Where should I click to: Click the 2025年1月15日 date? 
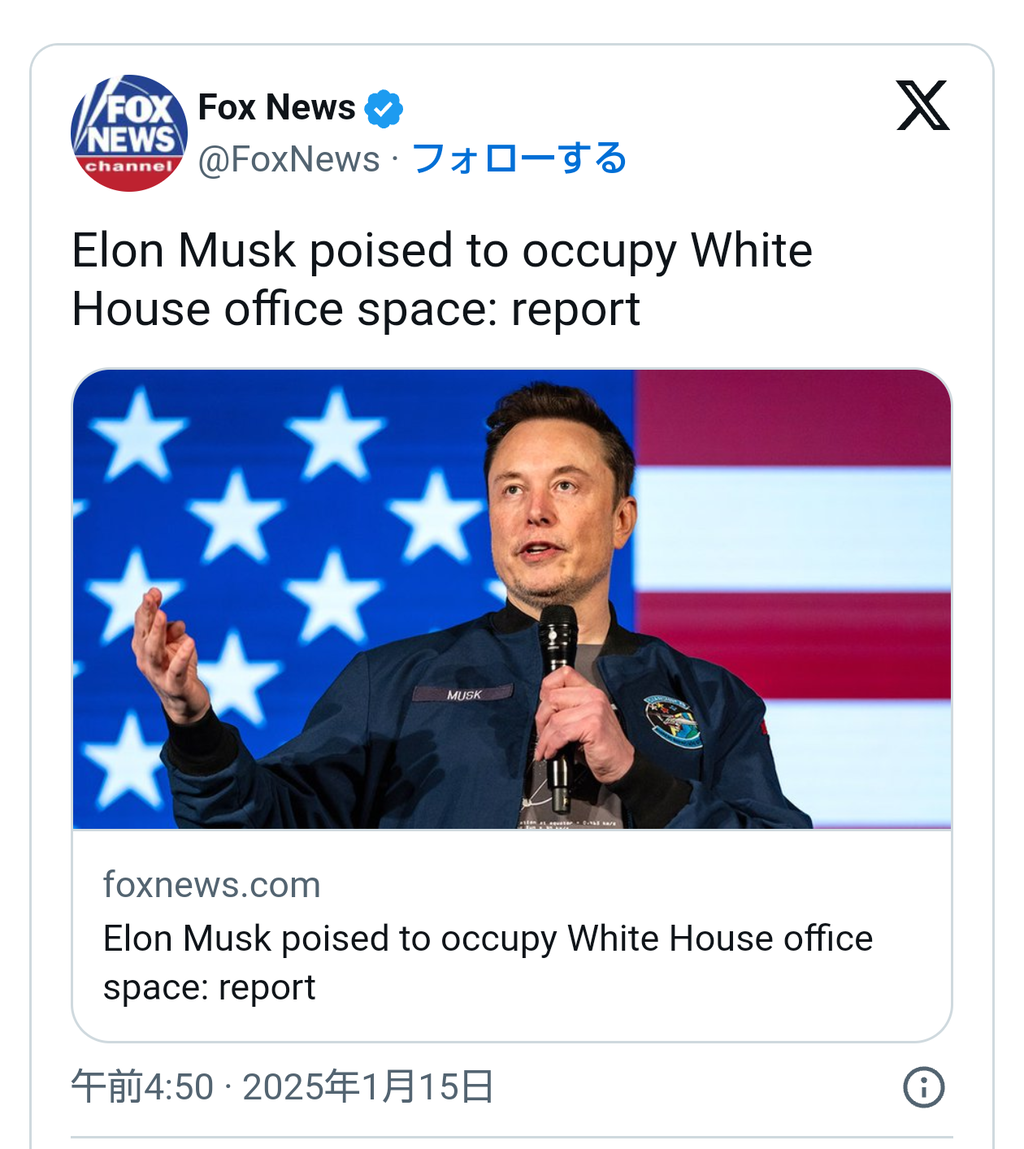click(368, 1087)
